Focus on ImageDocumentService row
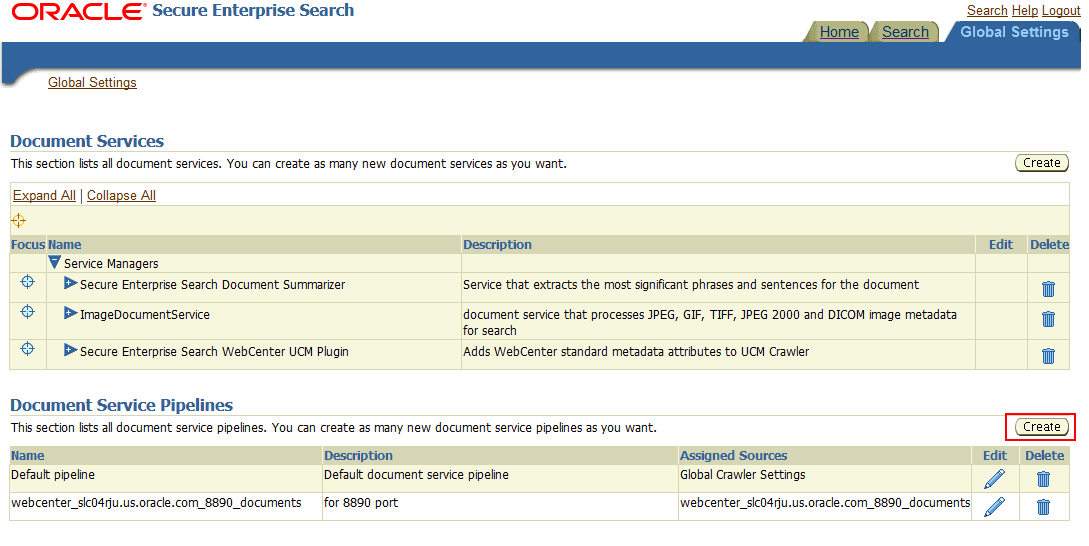Screen dimensions: 1089x546 coord(27,311)
